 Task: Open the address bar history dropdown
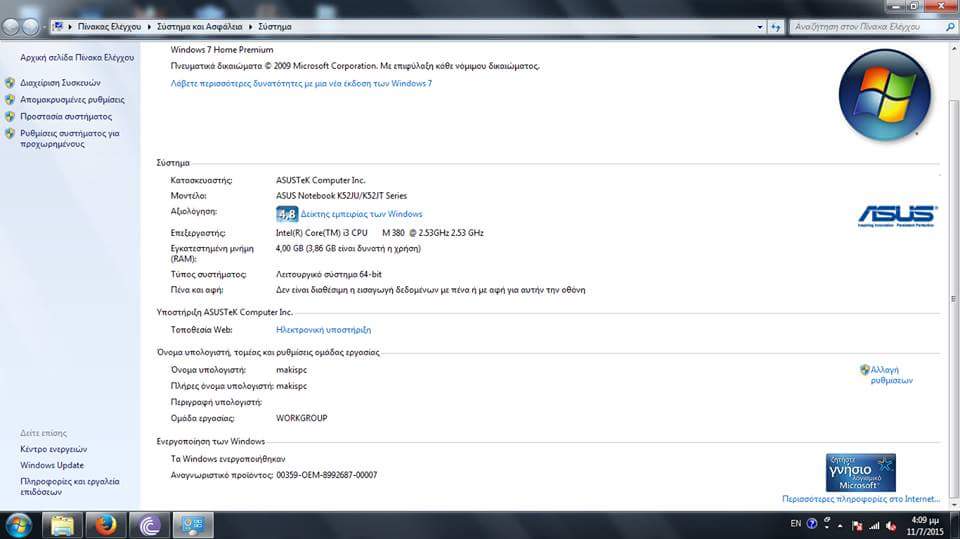(760, 27)
